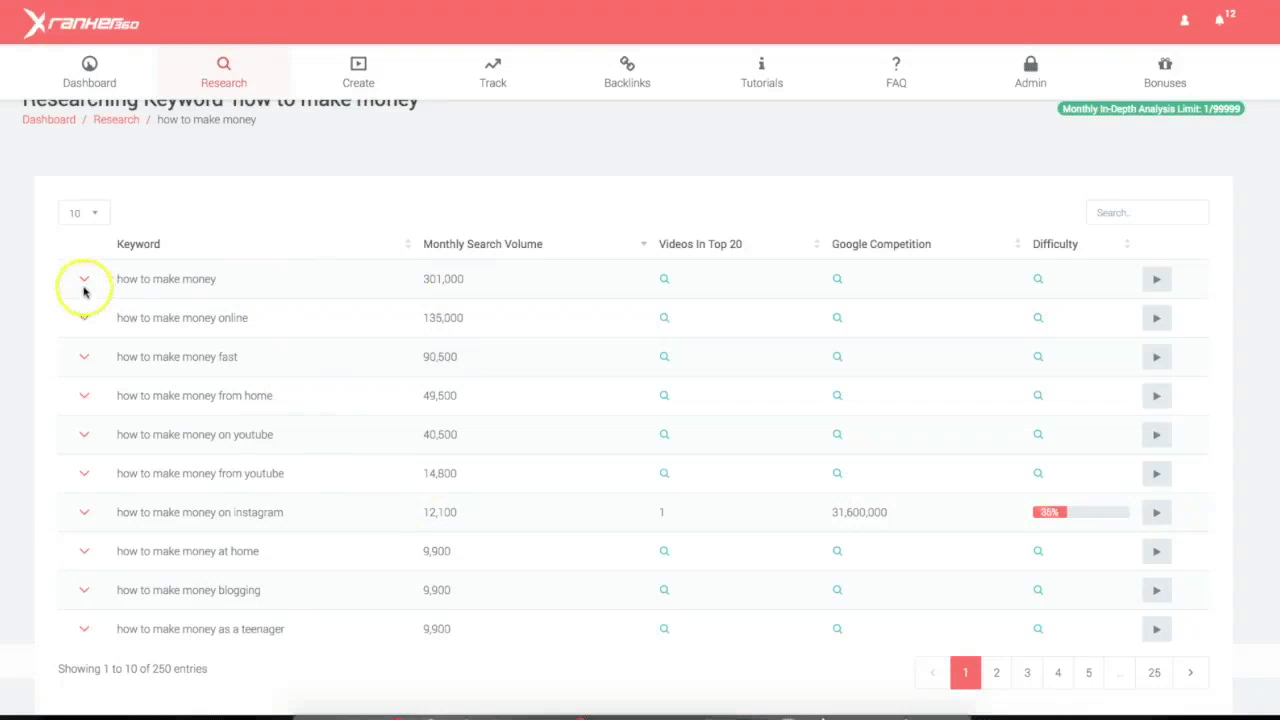The width and height of the screenshot is (1280, 720).
Task: Open the notifications bell icon
Action: 1220,21
